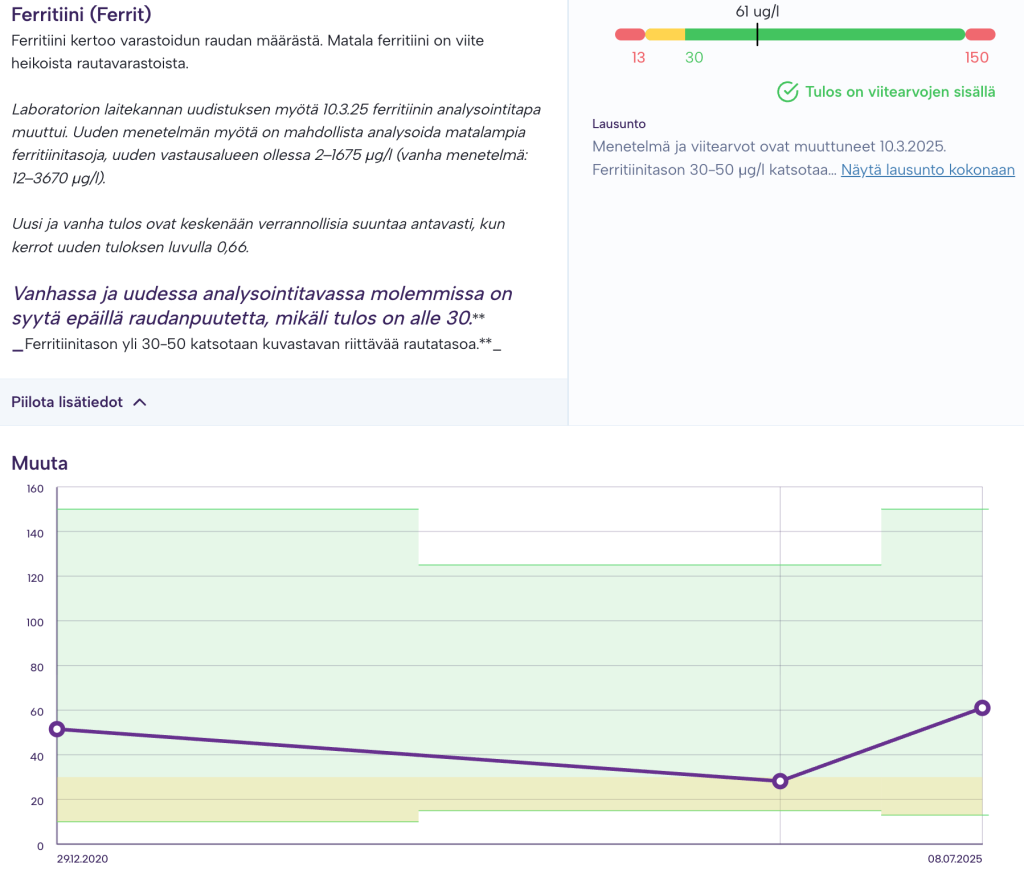
Task: Click the 08.07.2025 date axis label
Action: pyautogui.click(x=957, y=858)
